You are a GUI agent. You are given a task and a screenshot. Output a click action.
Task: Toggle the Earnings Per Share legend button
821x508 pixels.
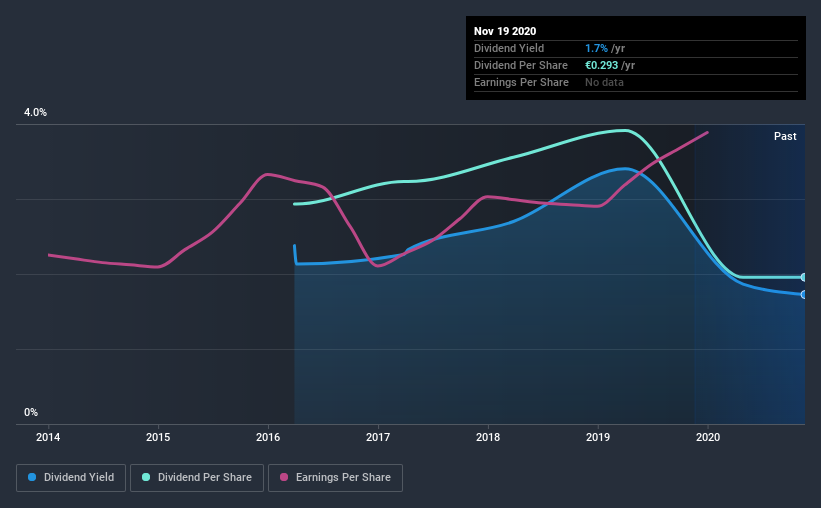tap(335, 478)
